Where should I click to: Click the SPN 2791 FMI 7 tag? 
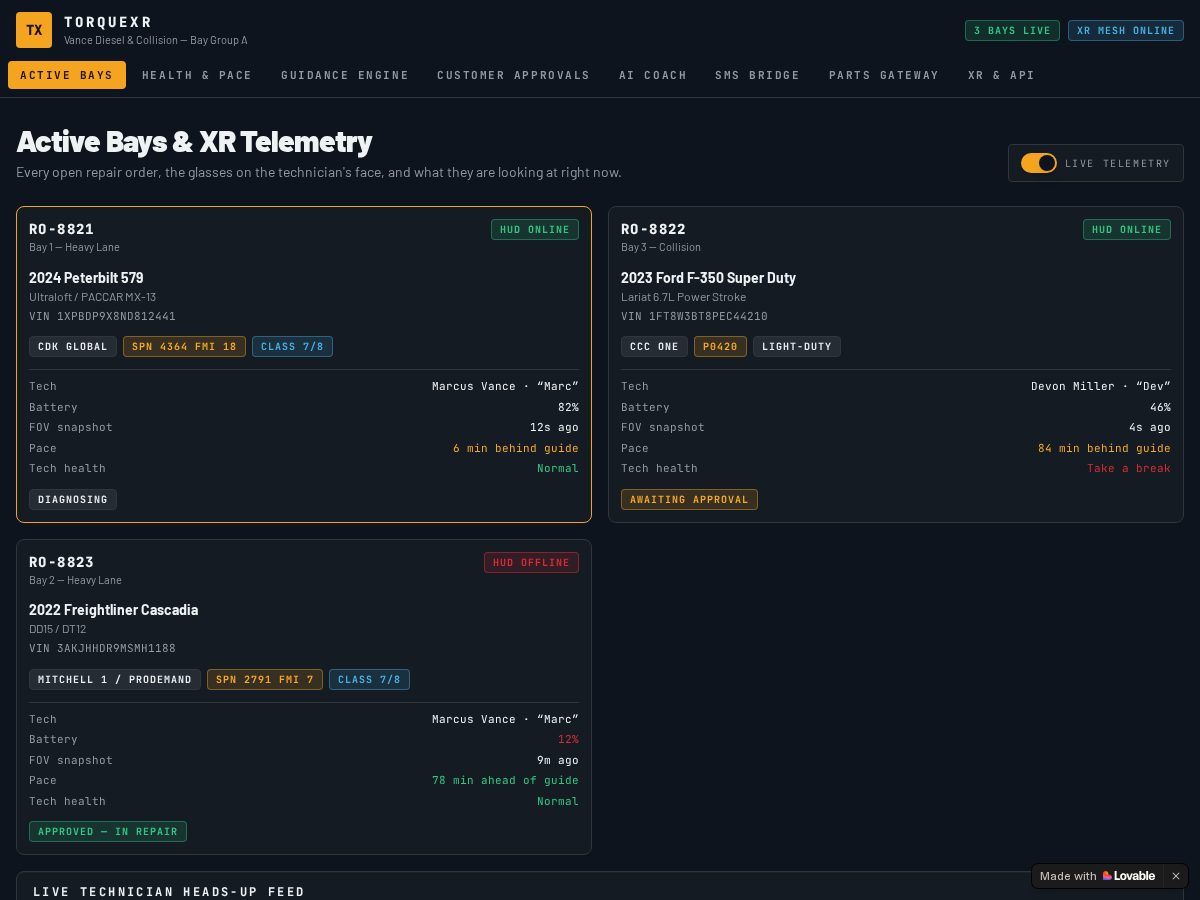coord(265,680)
